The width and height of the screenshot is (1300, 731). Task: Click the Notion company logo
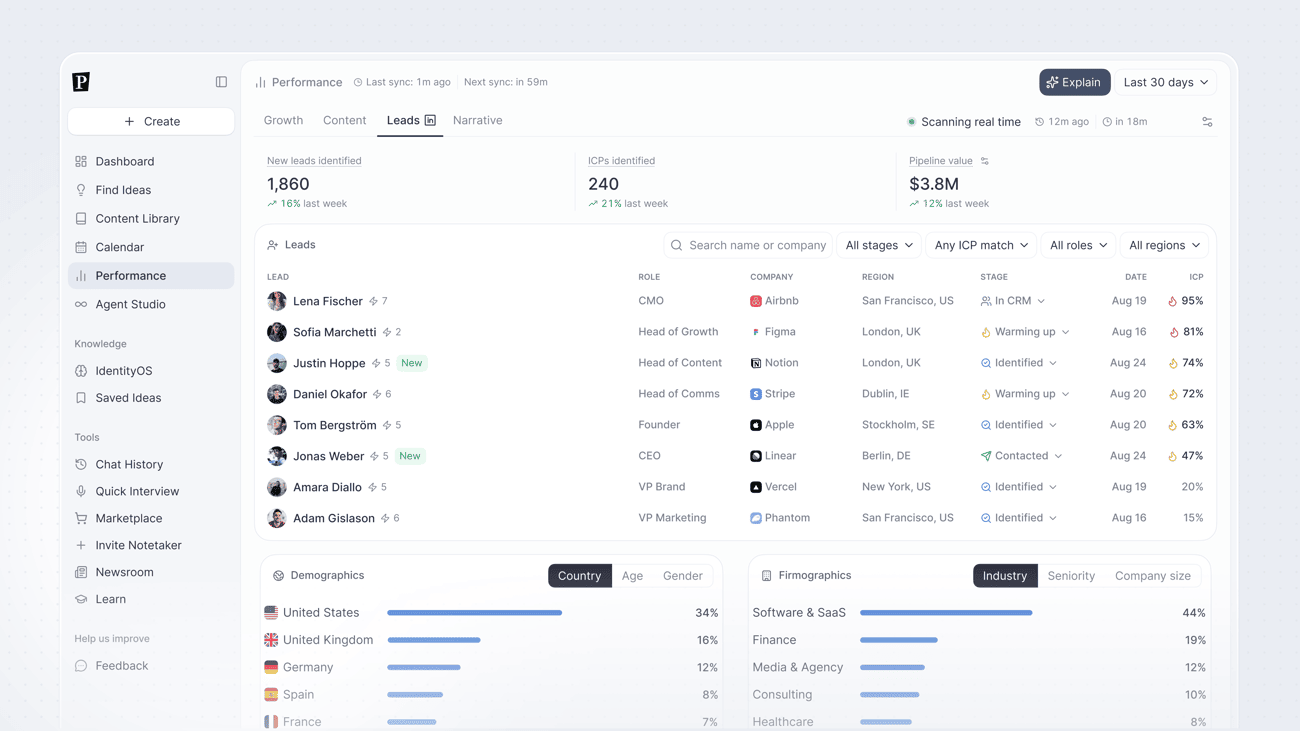756,363
